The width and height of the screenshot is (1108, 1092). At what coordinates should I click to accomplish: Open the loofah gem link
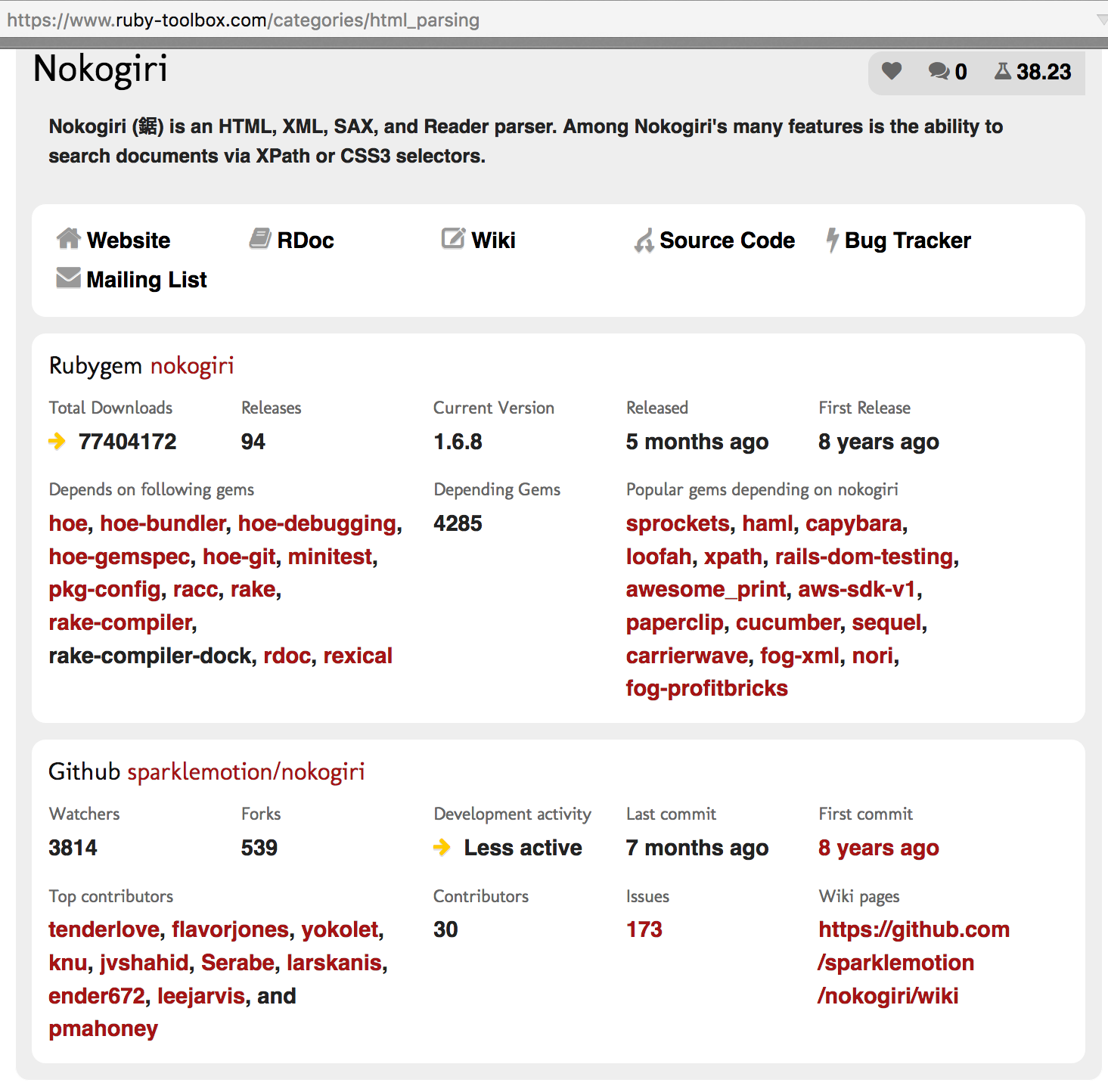point(659,557)
